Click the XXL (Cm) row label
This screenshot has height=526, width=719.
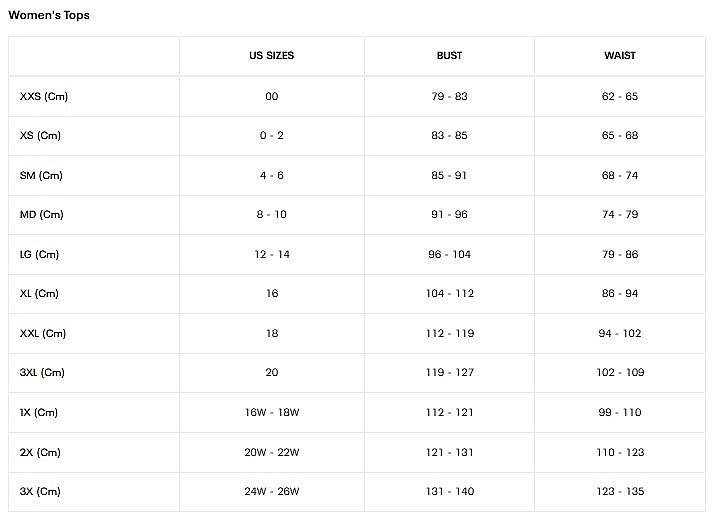click(43, 333)
